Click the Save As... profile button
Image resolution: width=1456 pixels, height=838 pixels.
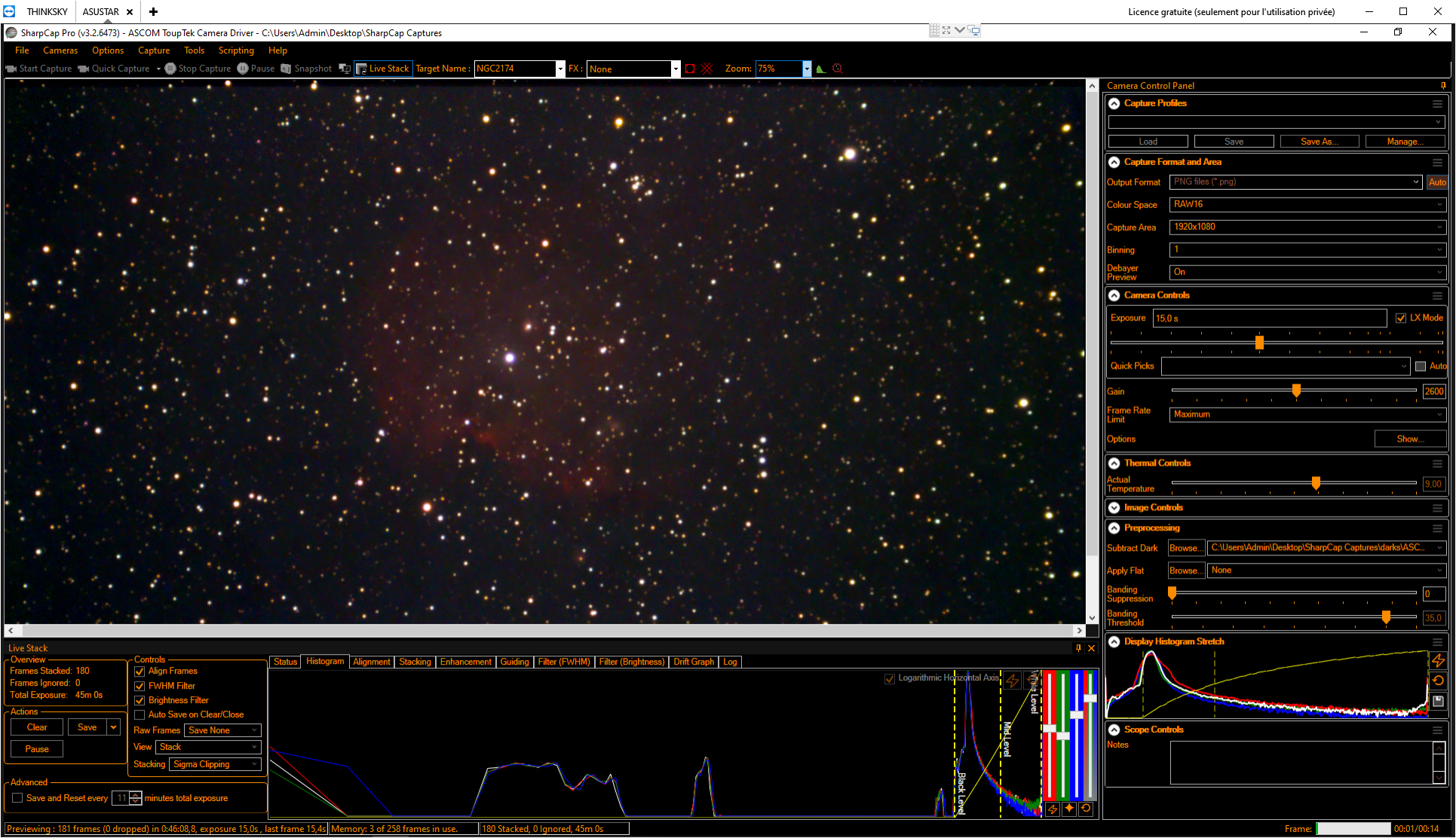pos(1320,142)
